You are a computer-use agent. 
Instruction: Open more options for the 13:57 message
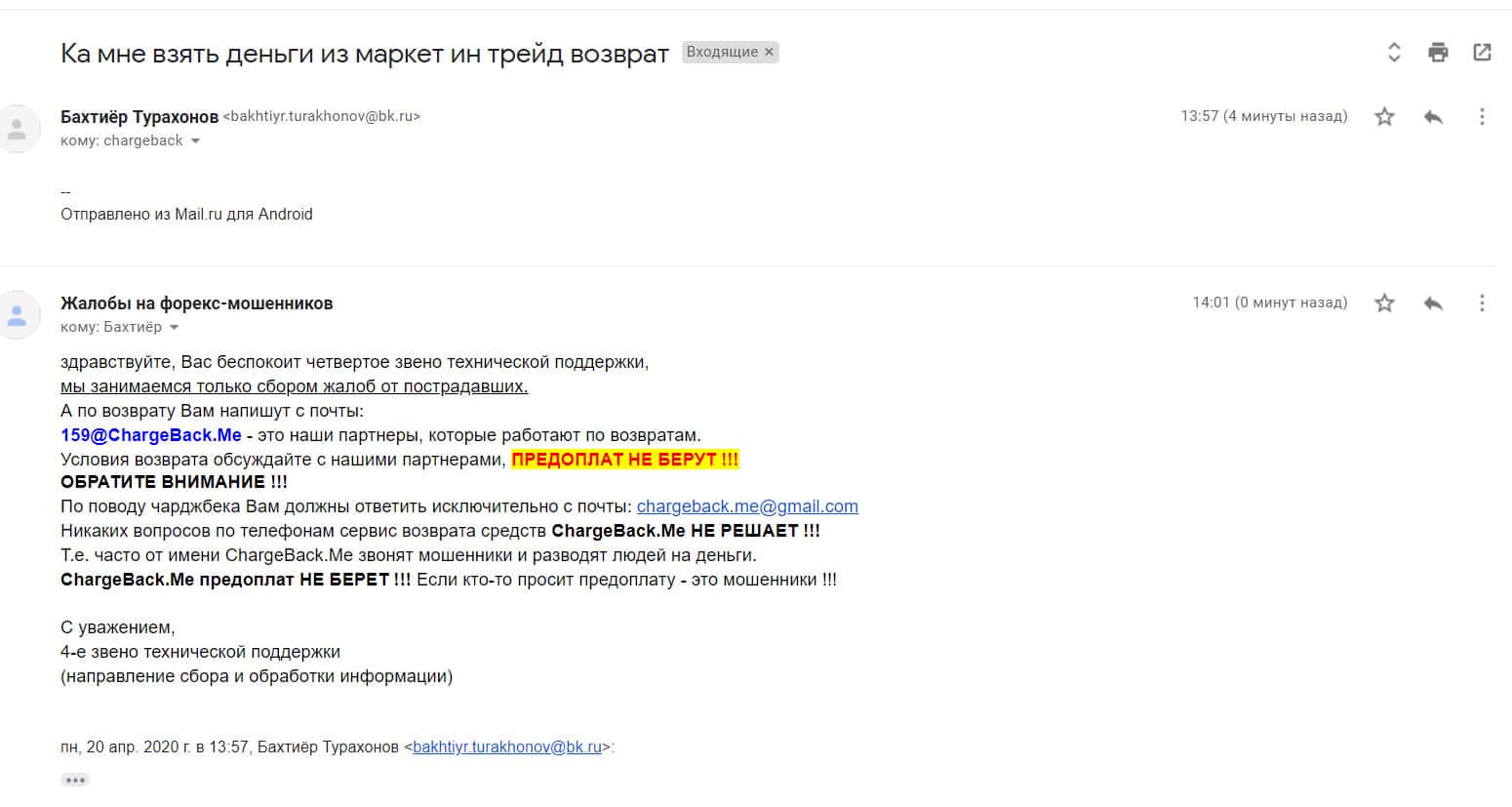tap(1482, 117)
